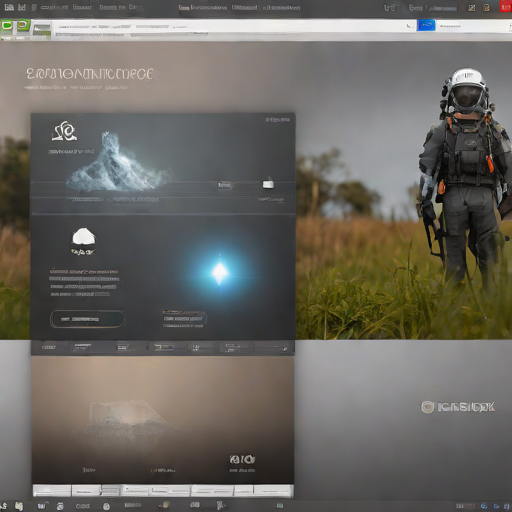Click the white logo text in lower panel
Viewport: 512px width, 512px height.
pos(242,459)
